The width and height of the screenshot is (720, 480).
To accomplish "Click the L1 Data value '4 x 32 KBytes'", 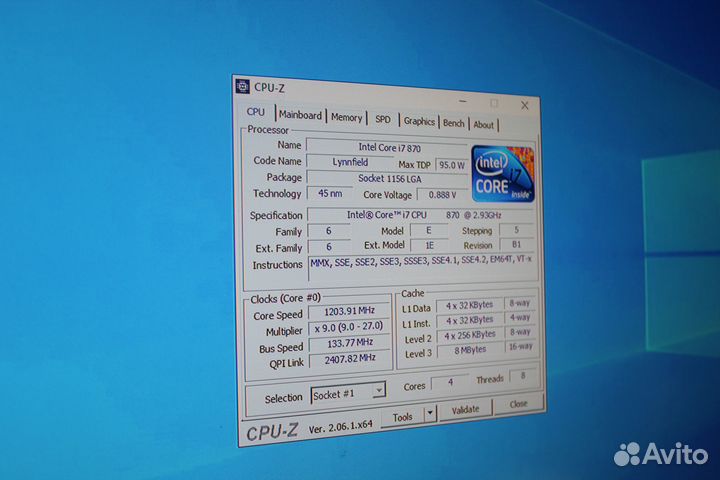I will (x=469, y=305).
